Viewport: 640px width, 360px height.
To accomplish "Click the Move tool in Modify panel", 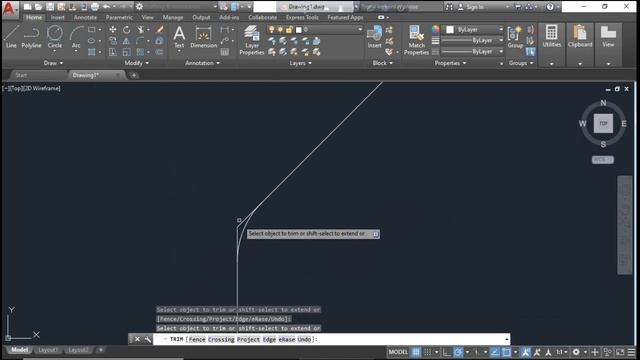I will (113, 29).
